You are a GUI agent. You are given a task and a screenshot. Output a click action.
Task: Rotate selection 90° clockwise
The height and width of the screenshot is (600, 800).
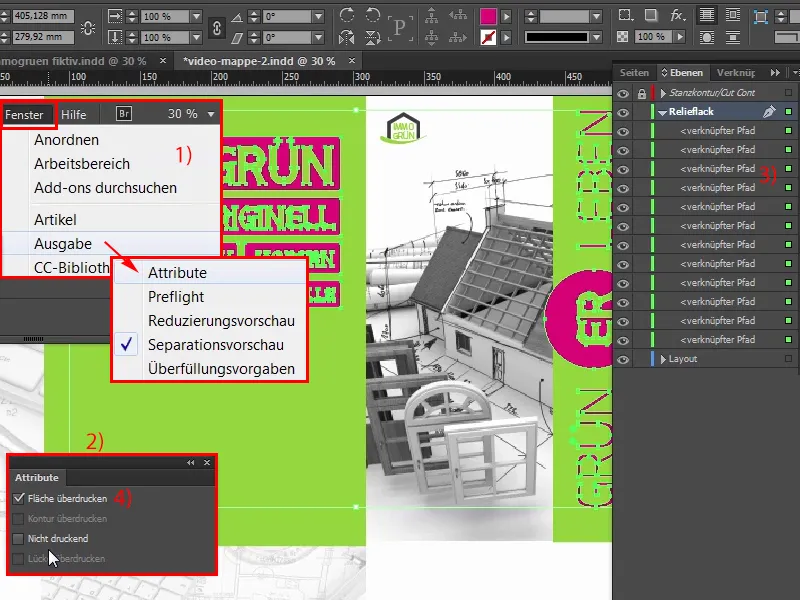347,14
